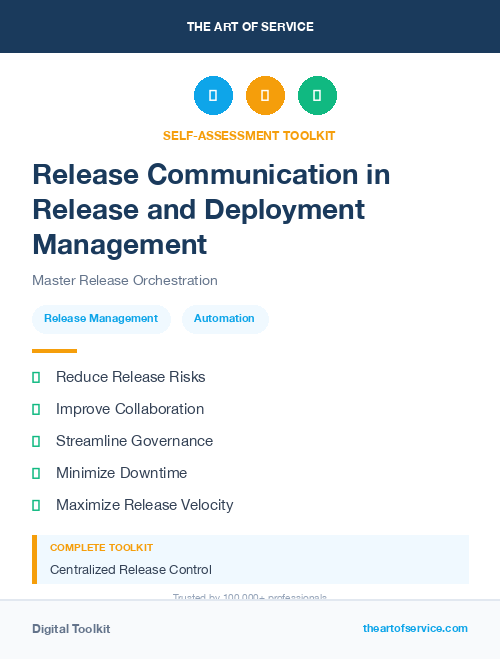This screenshot has height=659, width=500.
Task: Select the Automation tag
Action: 225,319
